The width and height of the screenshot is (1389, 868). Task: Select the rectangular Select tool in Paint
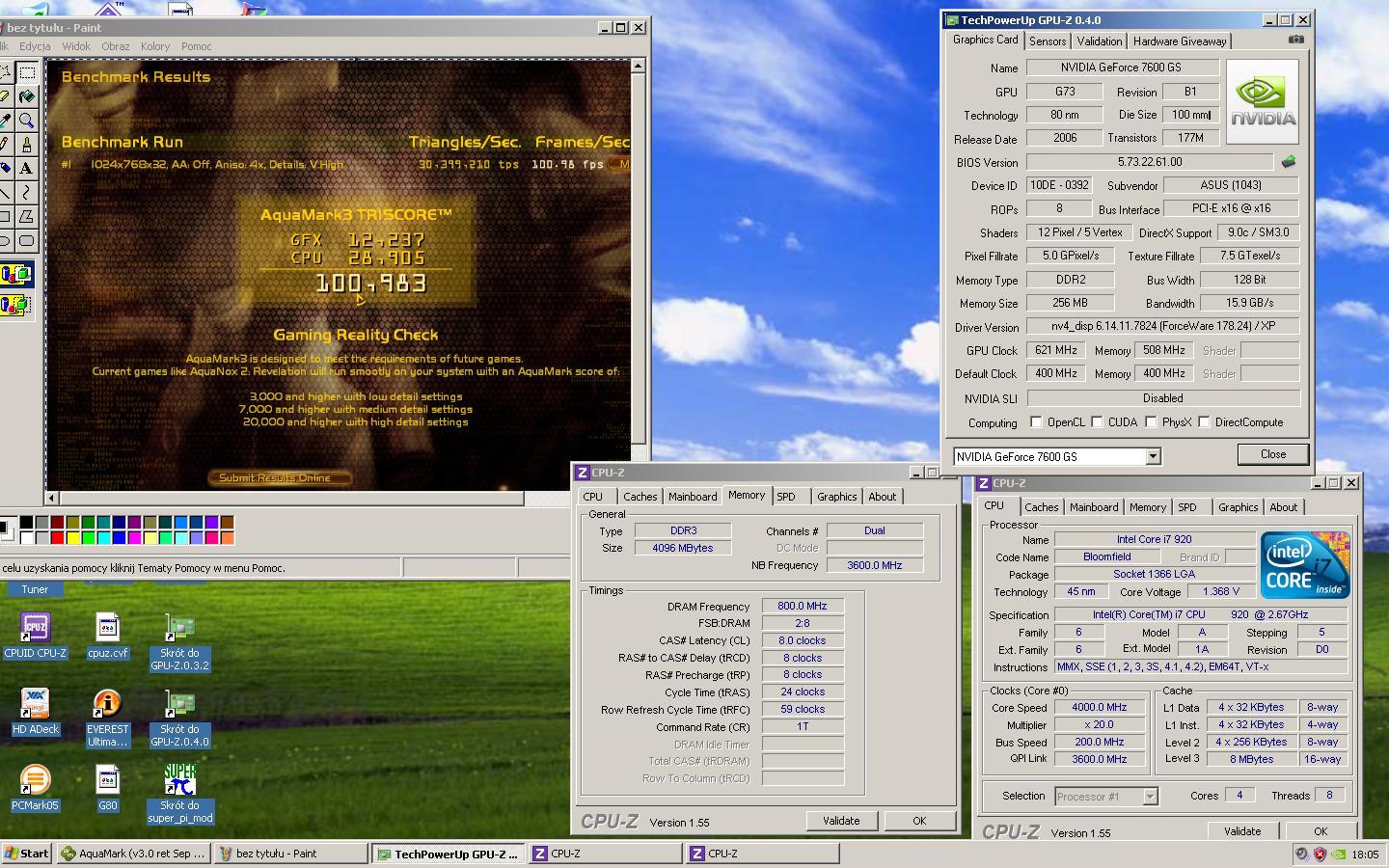coord(27,72)
